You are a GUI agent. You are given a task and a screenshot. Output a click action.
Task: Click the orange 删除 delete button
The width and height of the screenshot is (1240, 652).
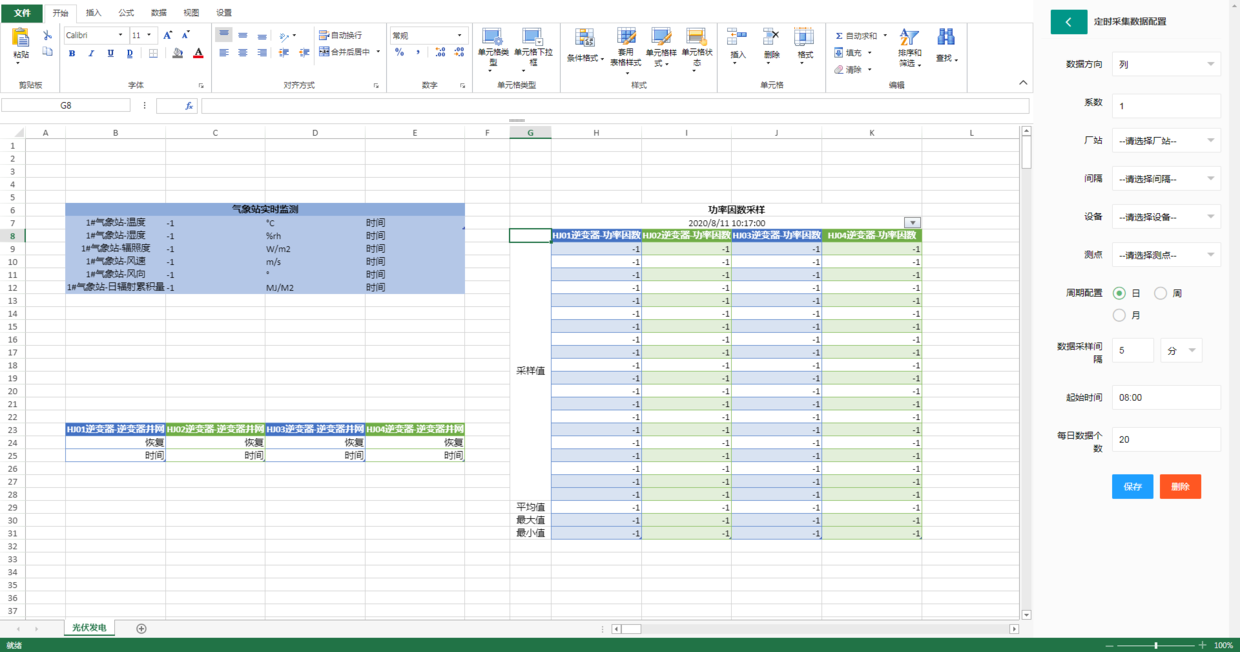tap(1180, 487)
